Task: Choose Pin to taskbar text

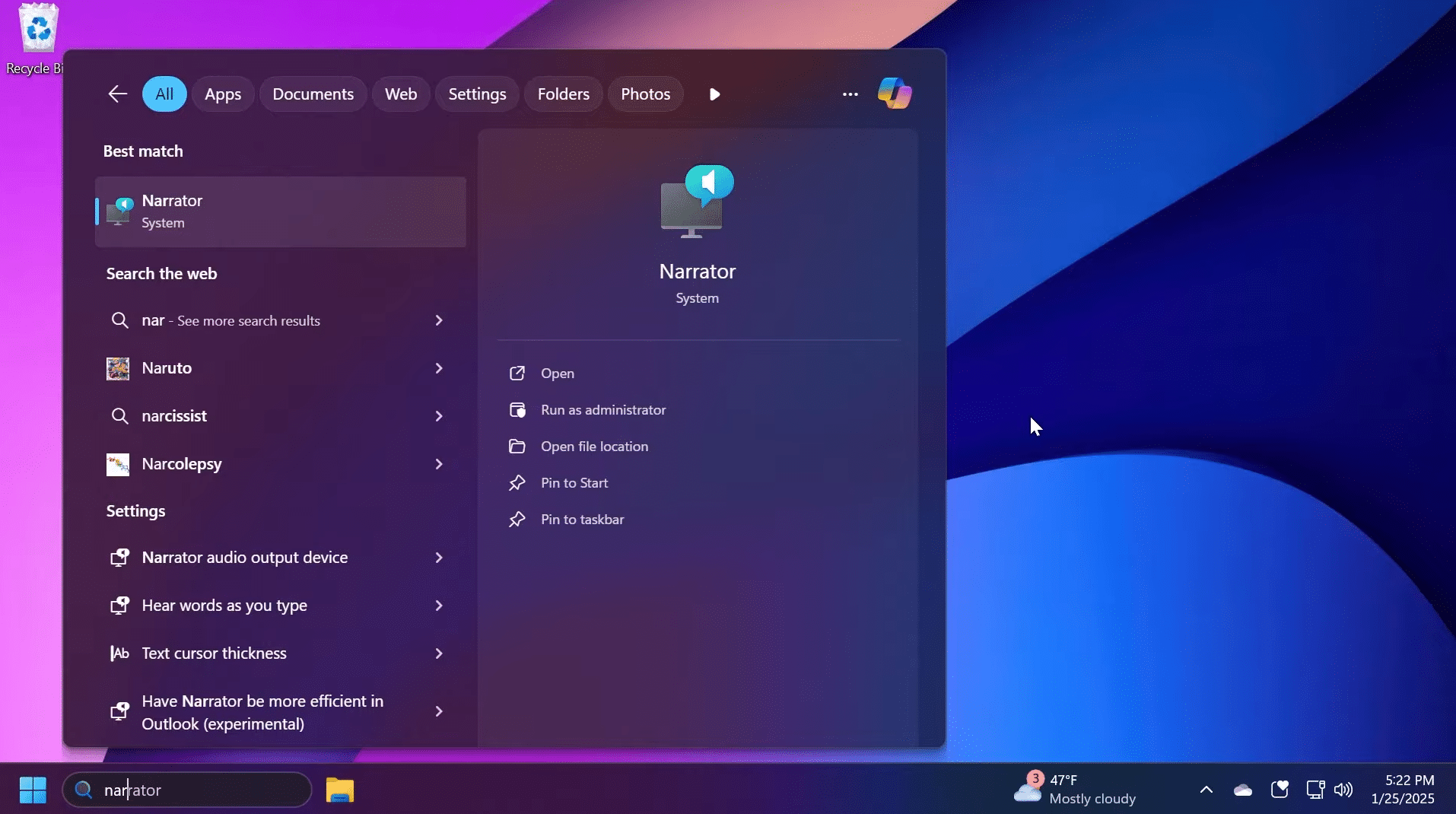Action: pyautogui.click(x=582, y=520)
